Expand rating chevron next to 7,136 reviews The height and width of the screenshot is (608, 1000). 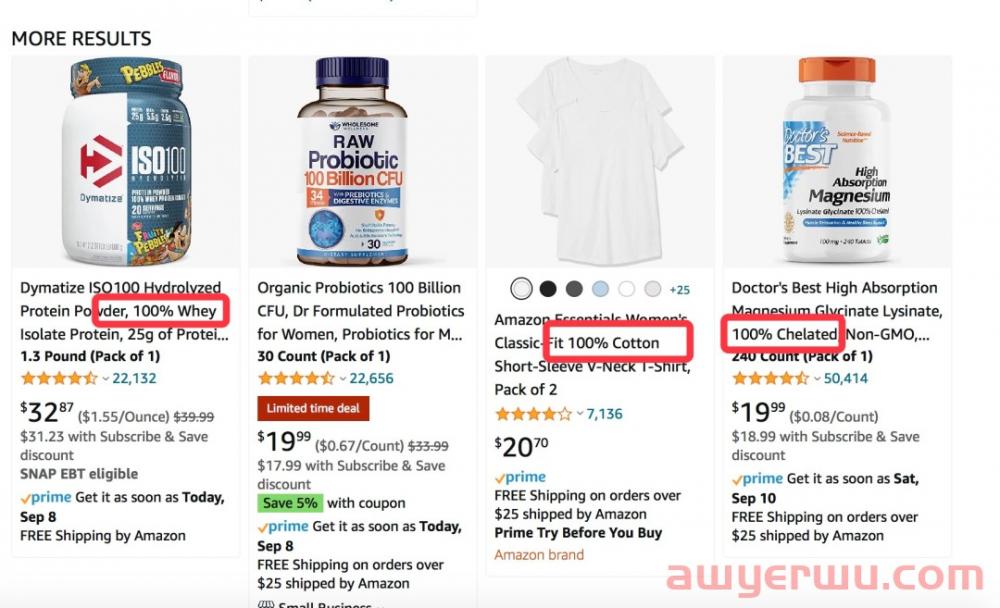tap(580, 414)
